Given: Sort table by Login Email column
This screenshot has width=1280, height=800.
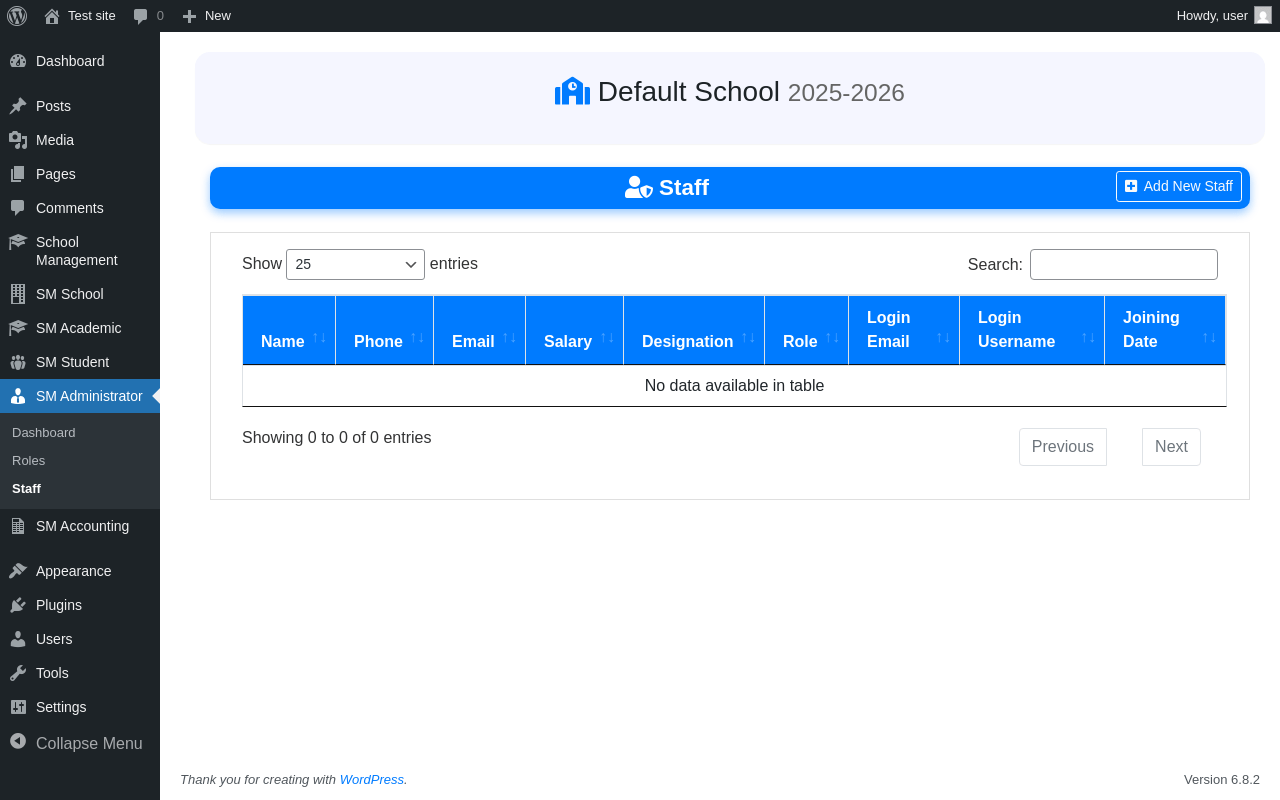Looking at the screenshot, I should click(904, 330).
